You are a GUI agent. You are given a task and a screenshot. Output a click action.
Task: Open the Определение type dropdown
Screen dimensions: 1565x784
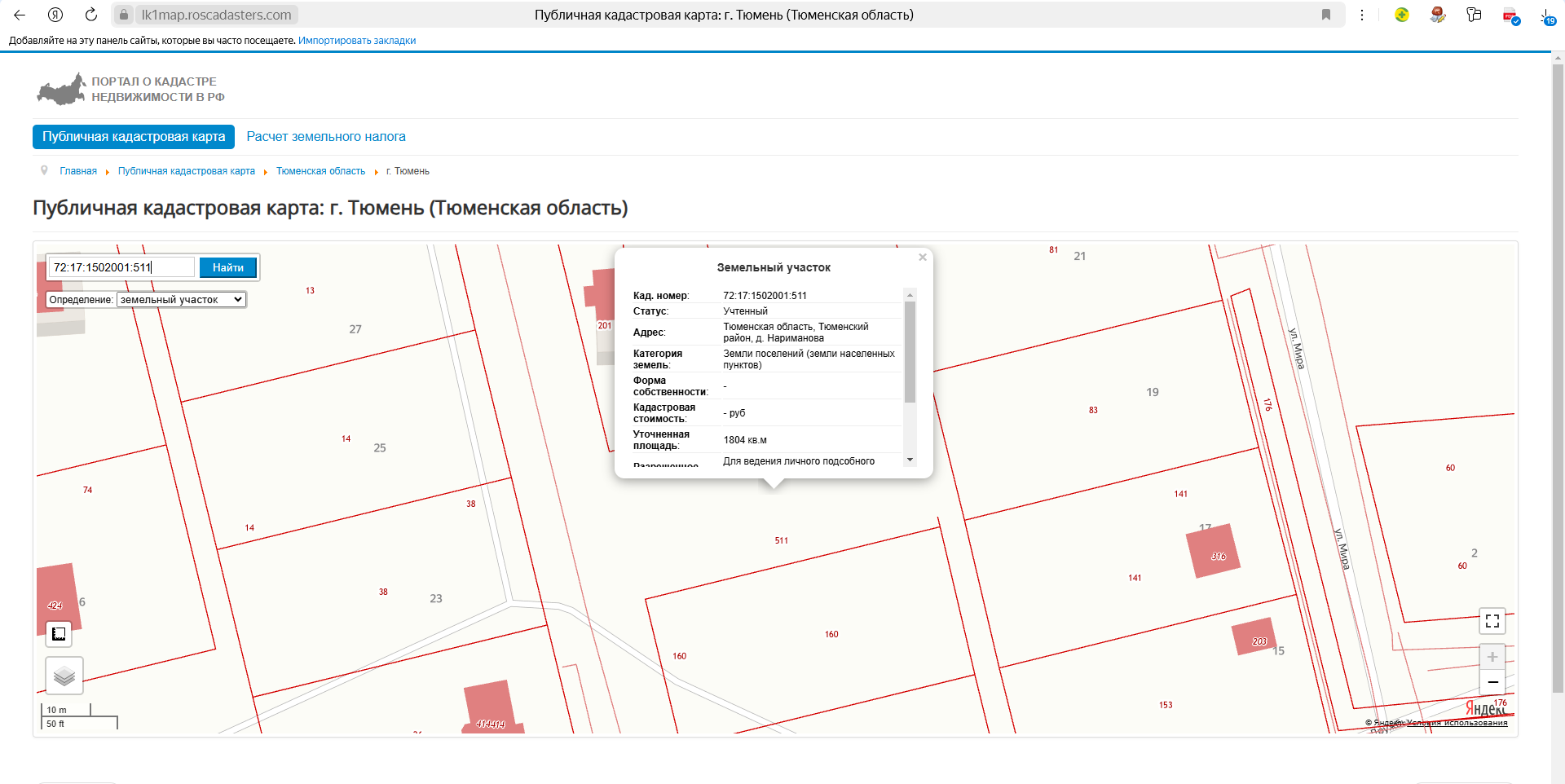pos(181,300)
